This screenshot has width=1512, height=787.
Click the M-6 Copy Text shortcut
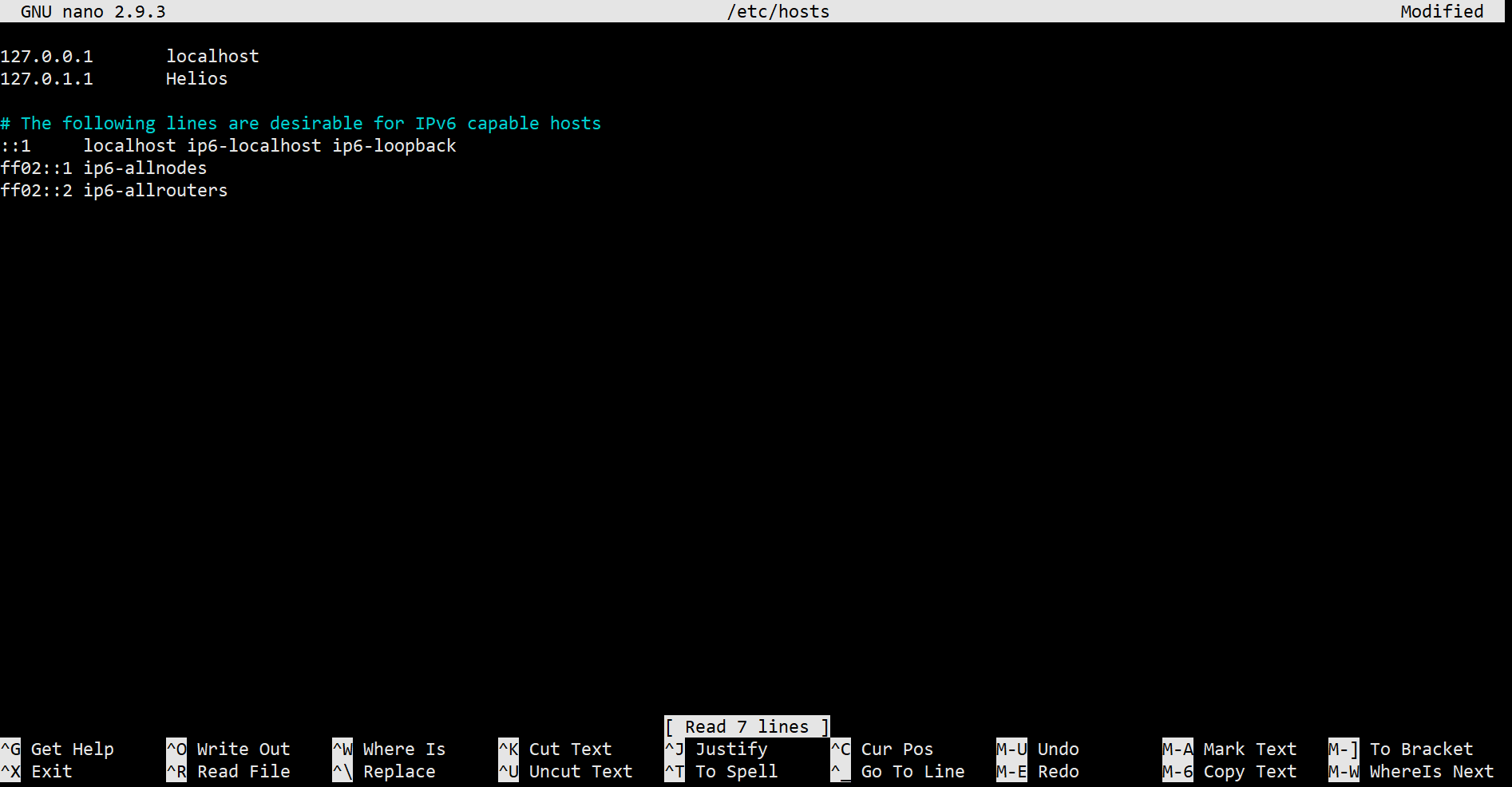(1229, 772)
